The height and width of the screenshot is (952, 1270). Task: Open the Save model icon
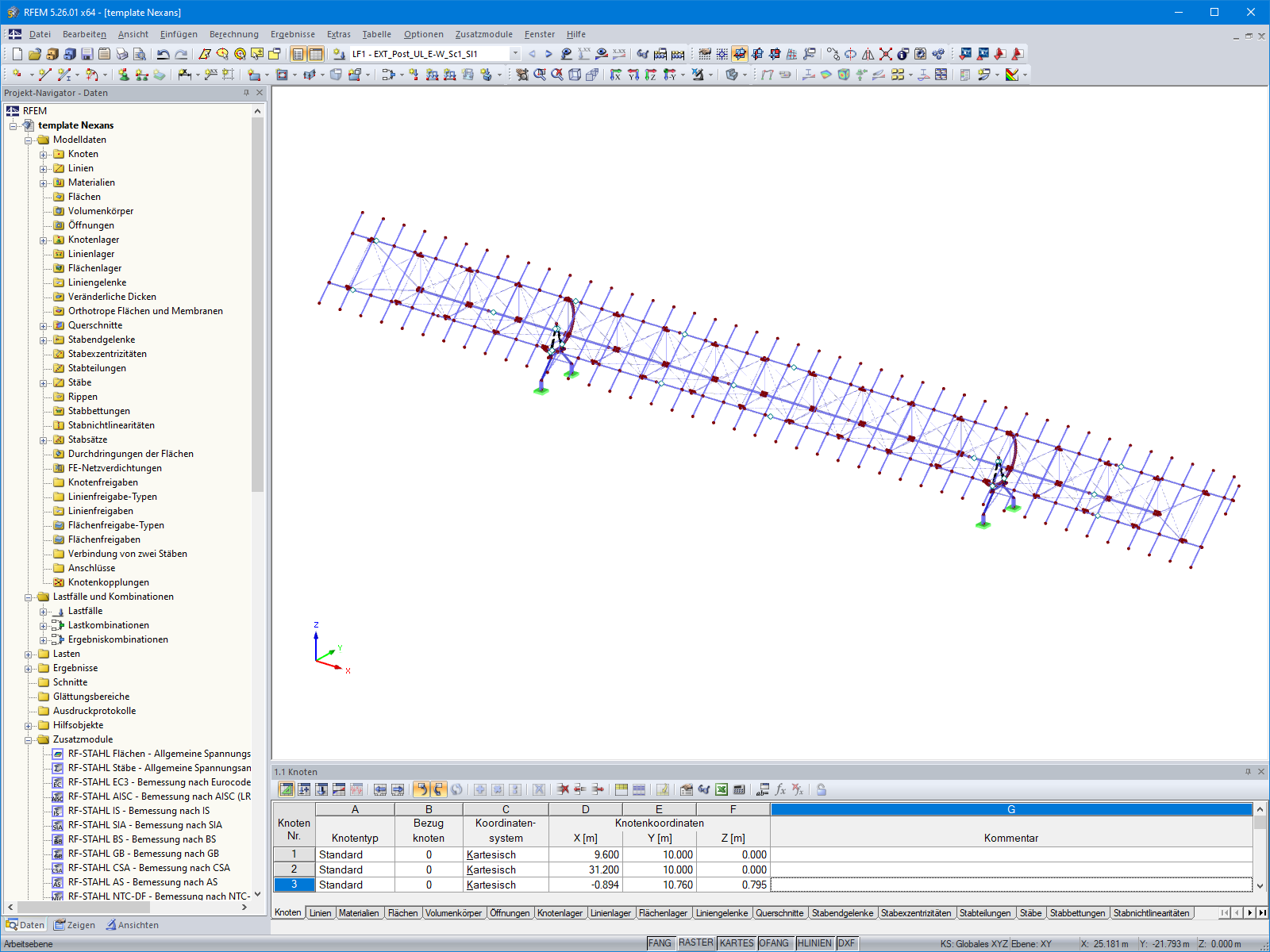click(87, 54)
